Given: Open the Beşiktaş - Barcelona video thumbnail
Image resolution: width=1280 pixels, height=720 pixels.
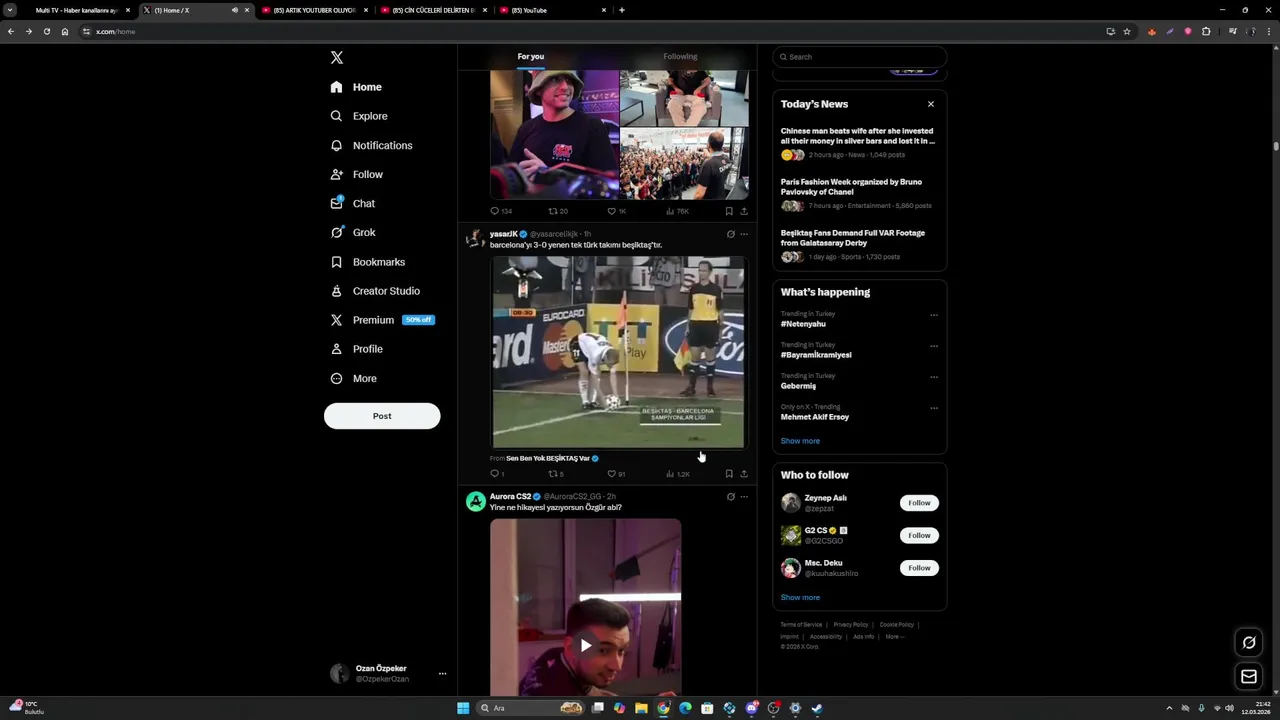Looking at the screenshot, I should pos(618,352).
